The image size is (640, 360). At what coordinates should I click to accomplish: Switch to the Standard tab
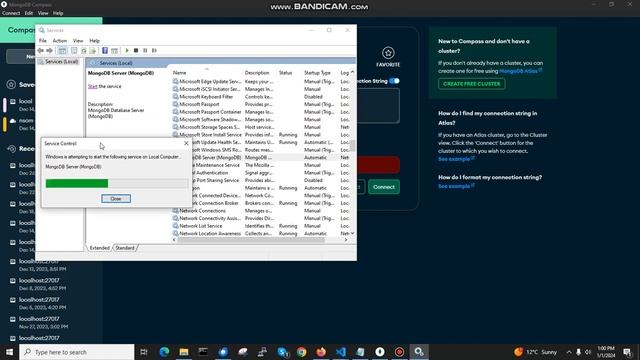(x=125, y=248)
